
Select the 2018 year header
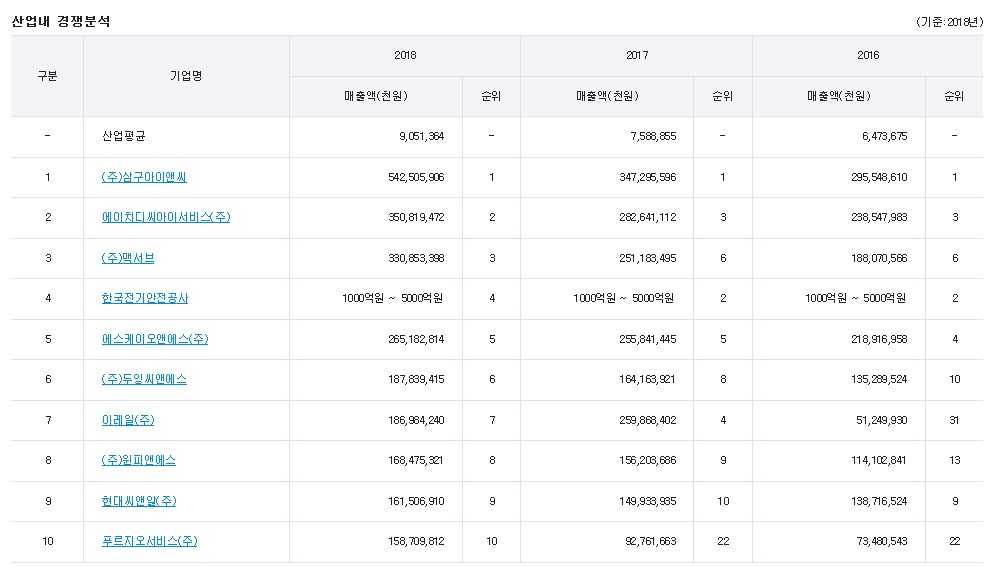tap(405, 56)
